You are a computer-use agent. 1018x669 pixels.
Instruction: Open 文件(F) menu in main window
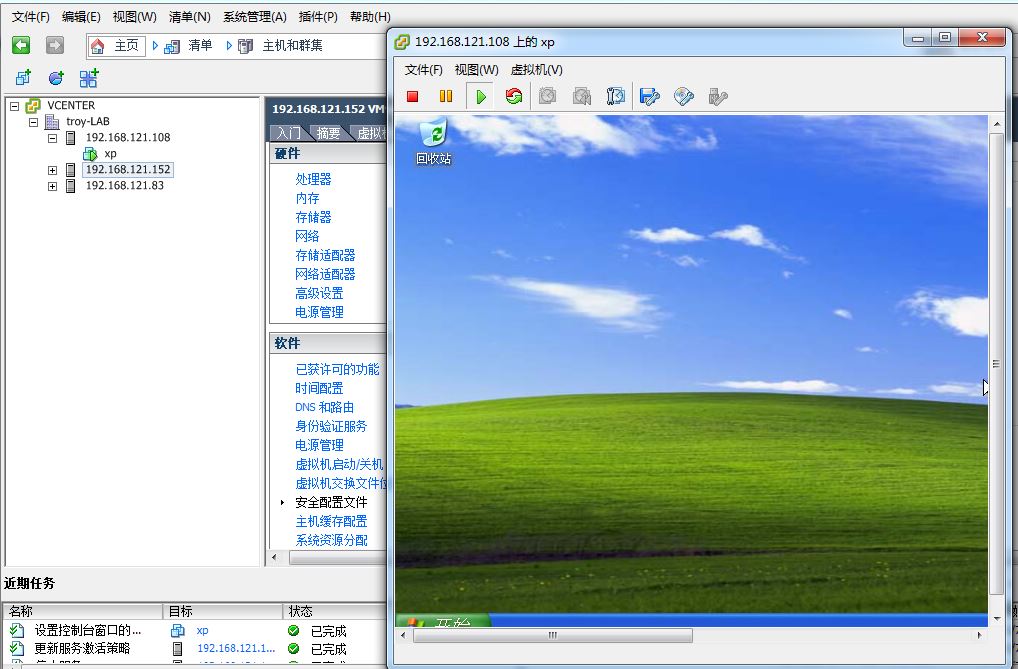(x=31, y=17)
